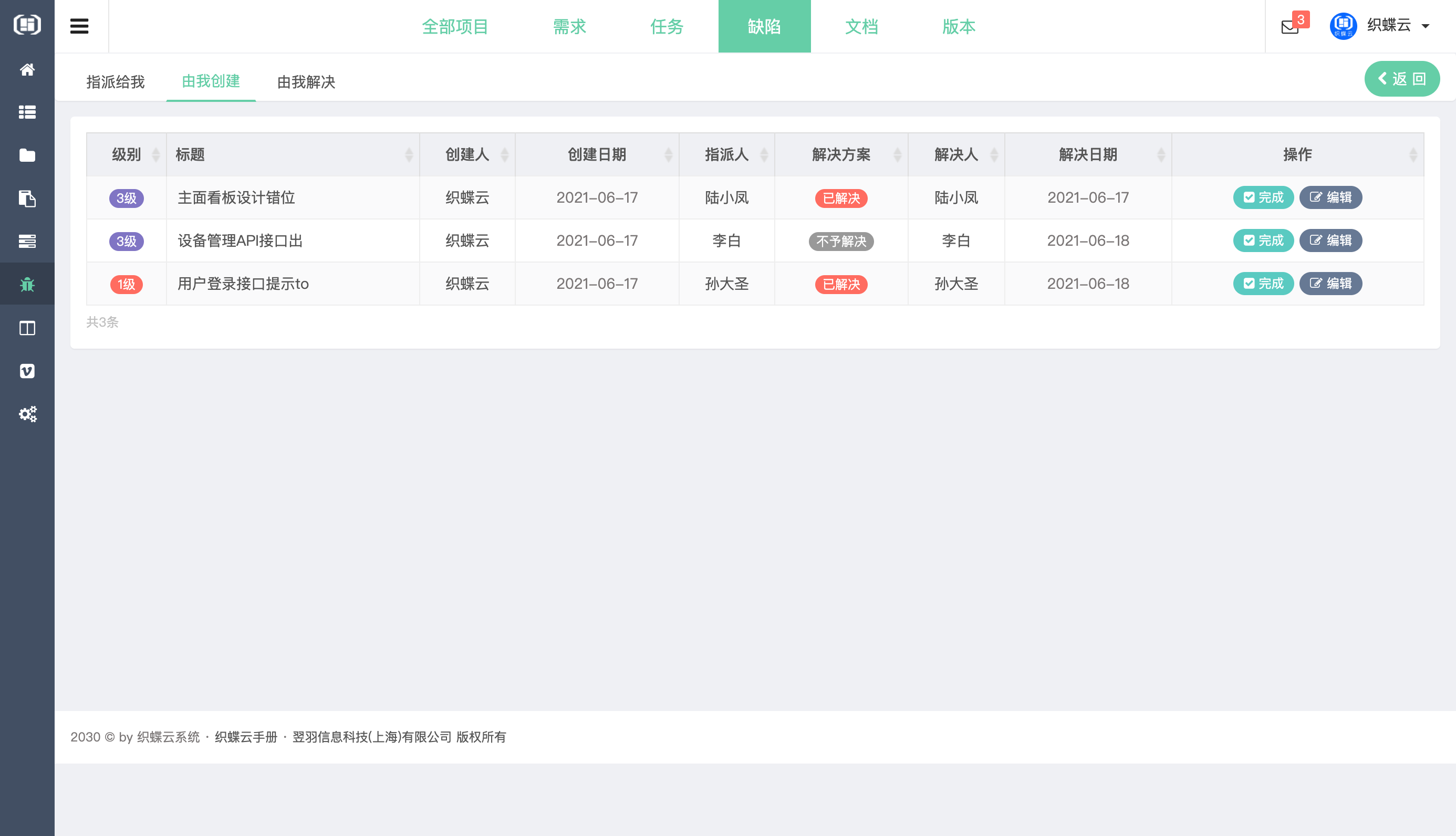This screenshot has height=836, width=1456.
Task: Open the documents copy sidebar icon
Action: [x=27, y=198]
